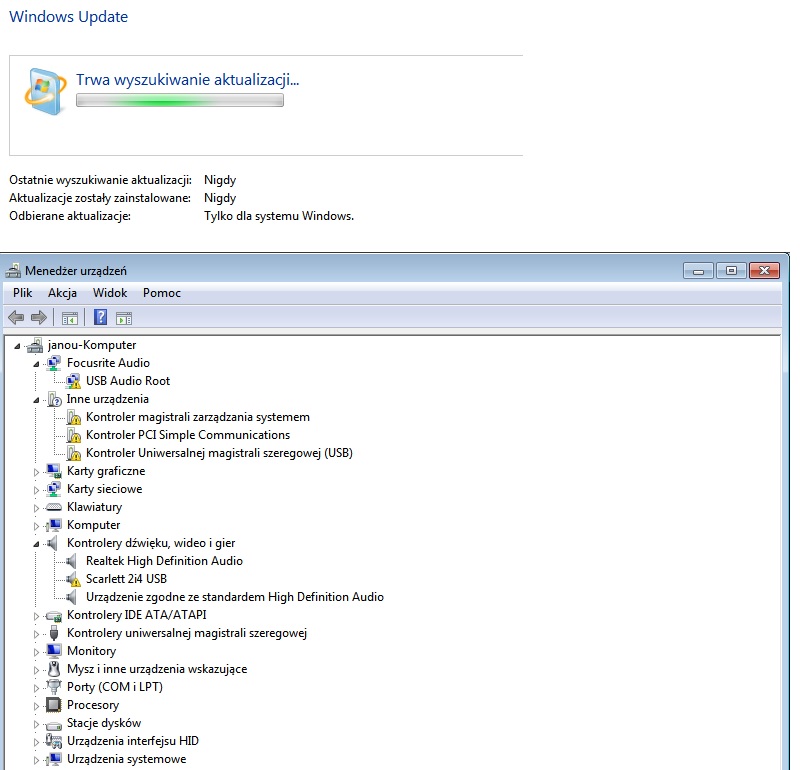Select the USB Audio Root device

(128, 381)
